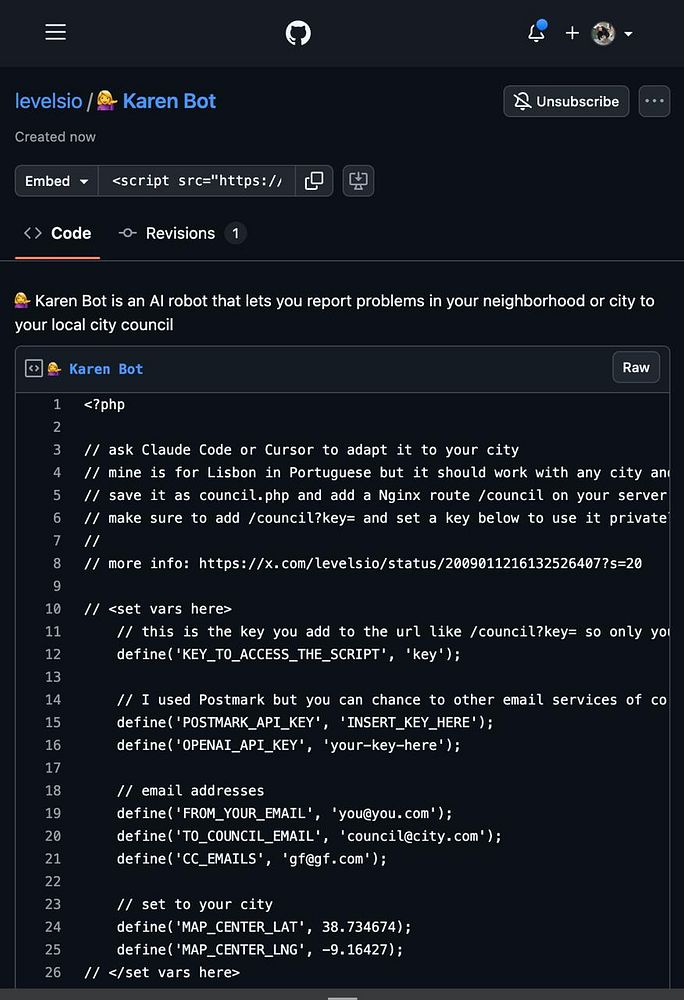Image resolution: width=684 pixels, height=1000 pixels.
Task: Switch to the Revisions tab
Action: pyautogui.click(x=181, y=233)
